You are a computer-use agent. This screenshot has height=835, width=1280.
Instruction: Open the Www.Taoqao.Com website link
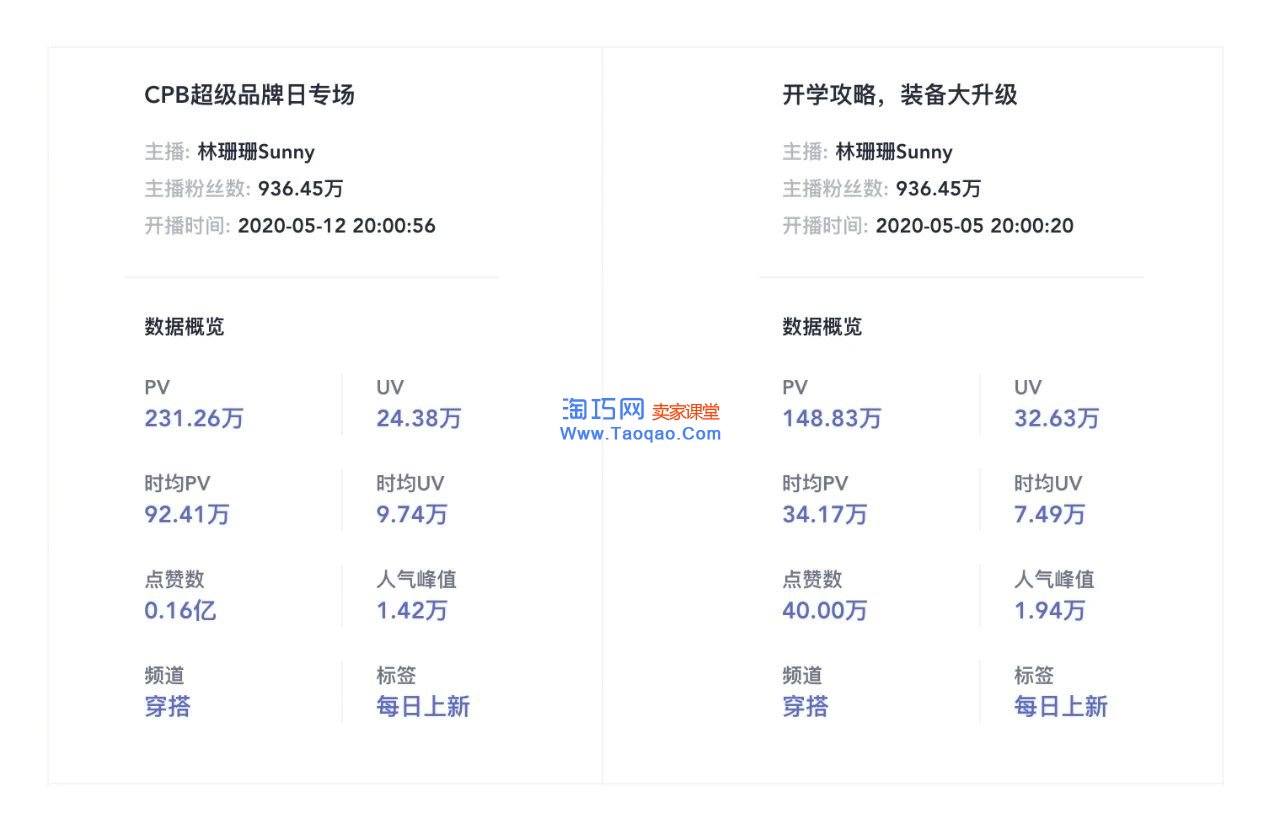(x=640, y=434)
